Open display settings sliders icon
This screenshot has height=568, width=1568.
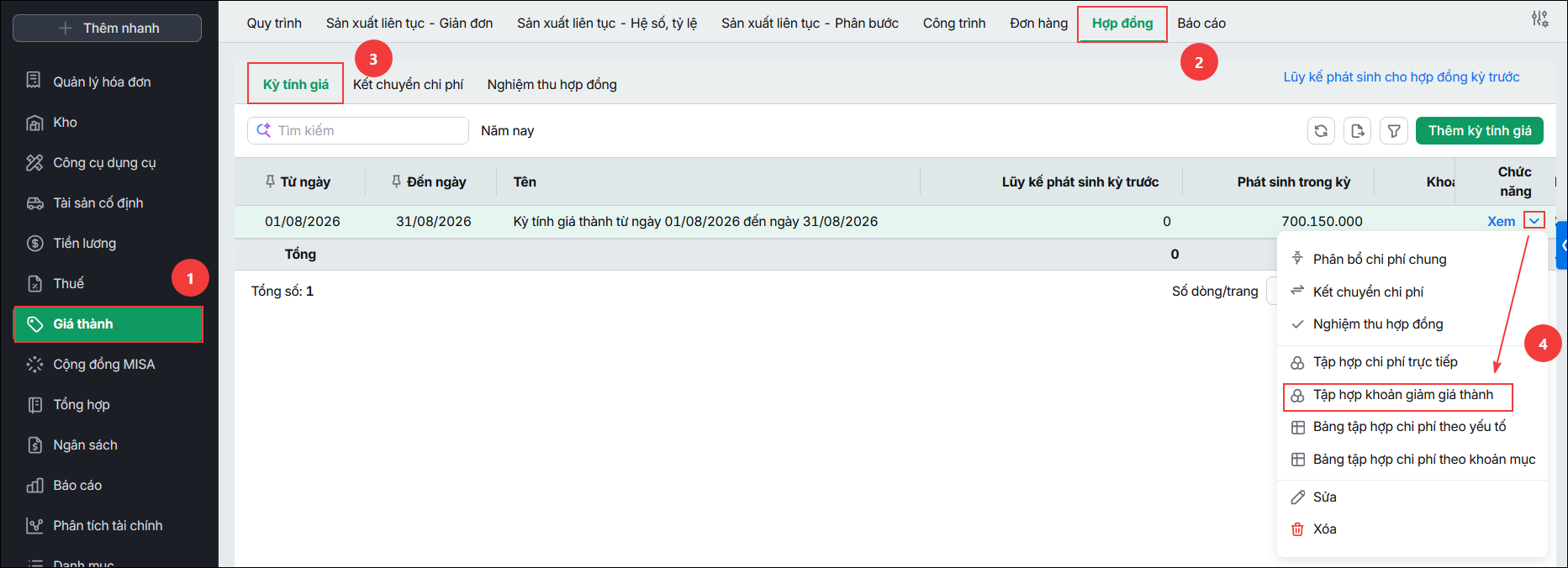pyautogui.click(x=1539, y=18)
